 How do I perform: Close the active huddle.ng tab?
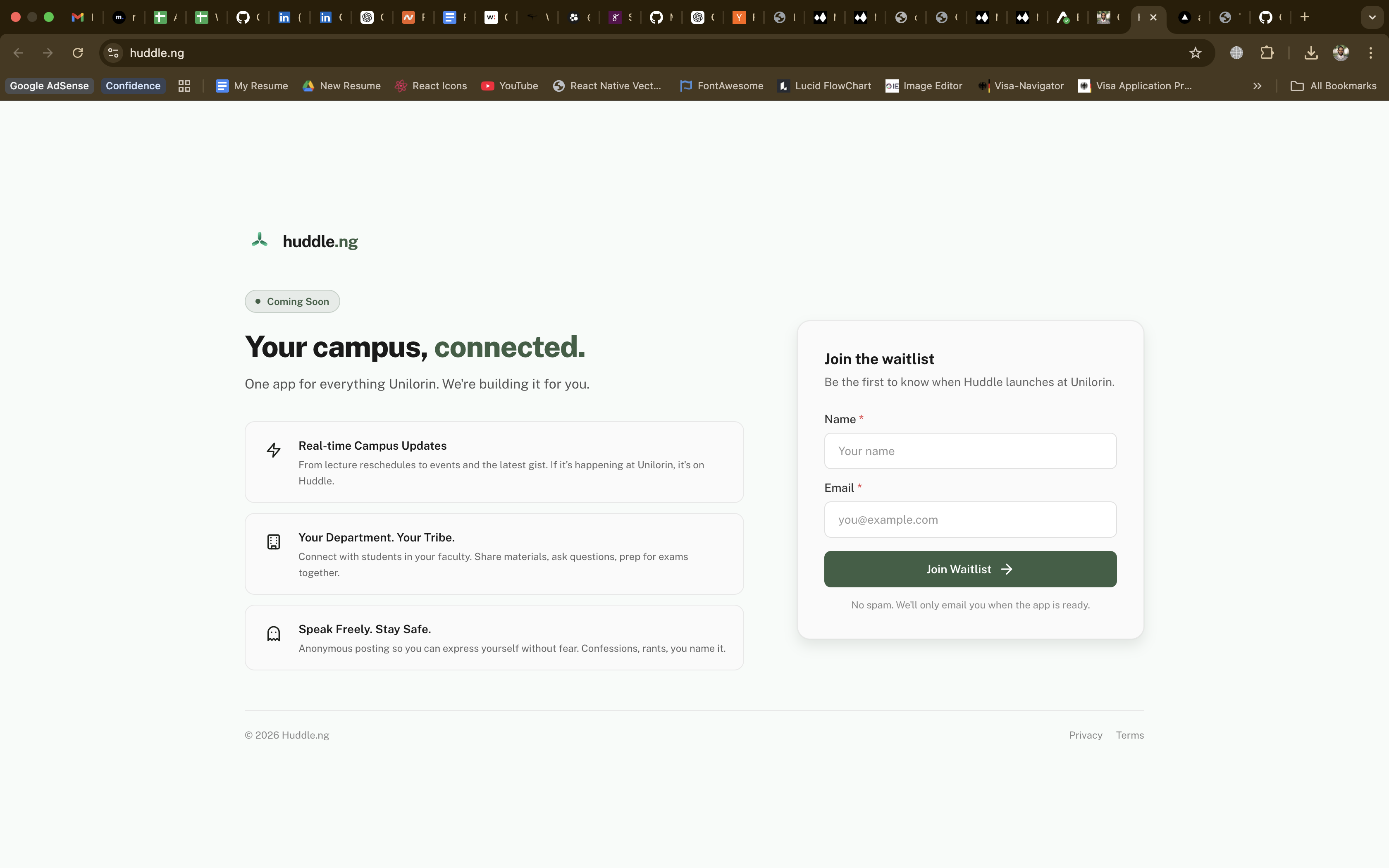point(1153,17)
